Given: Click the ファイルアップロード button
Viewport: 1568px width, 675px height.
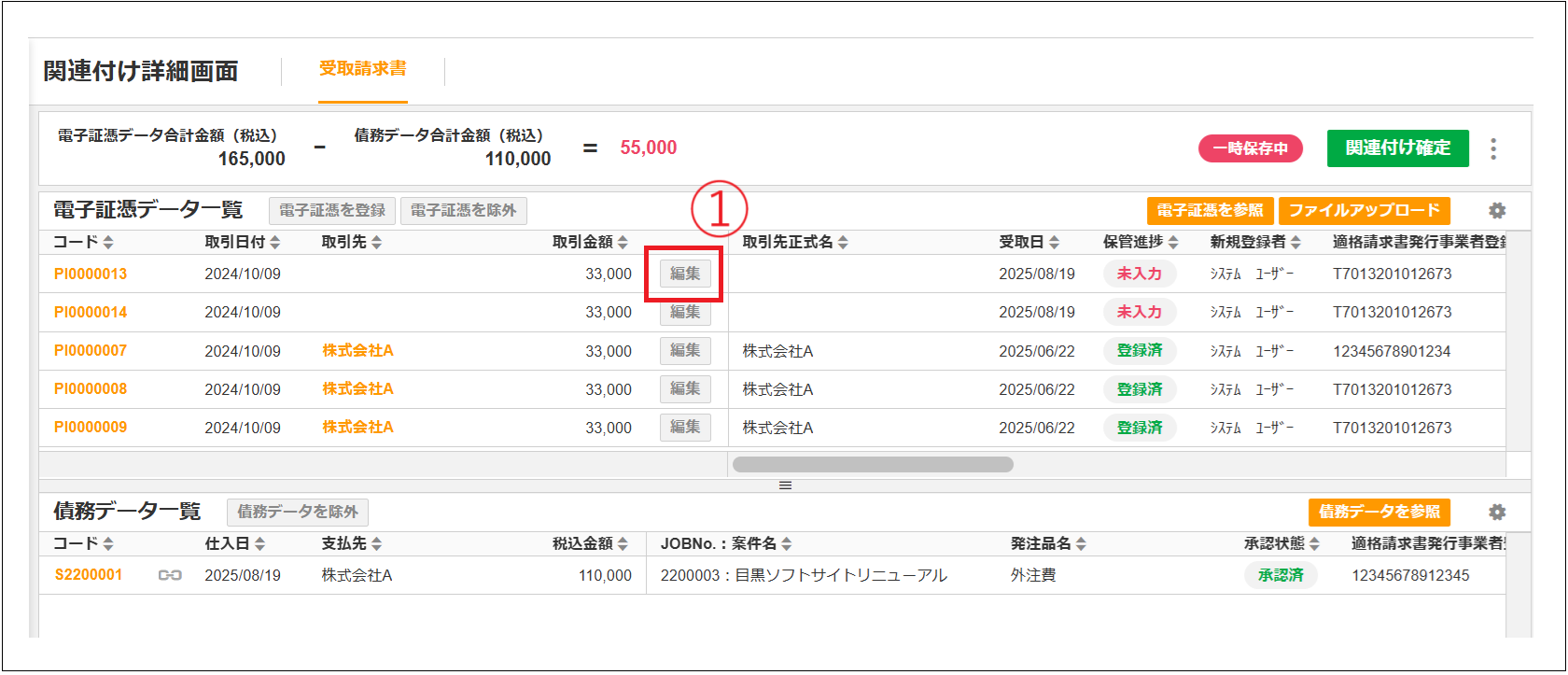Looking at the screenshot, I should (x=1364, y=211).
